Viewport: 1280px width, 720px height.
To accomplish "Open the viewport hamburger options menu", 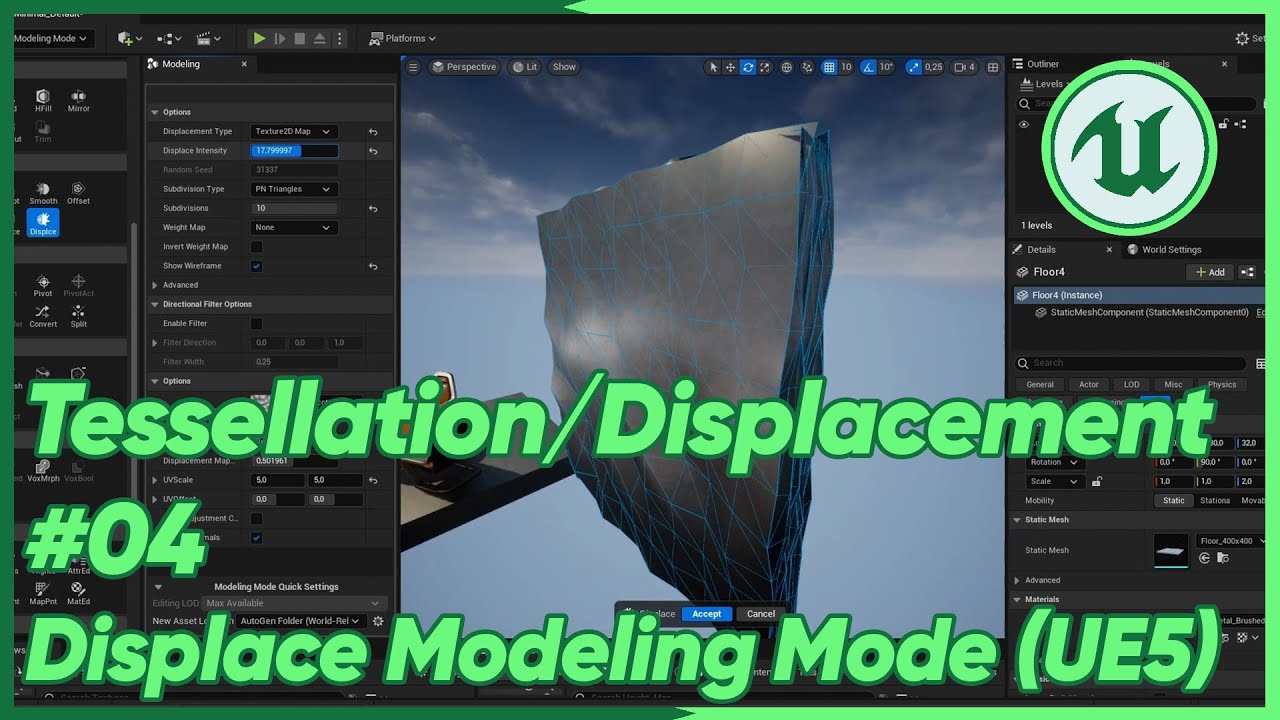I will pos(413,67).
